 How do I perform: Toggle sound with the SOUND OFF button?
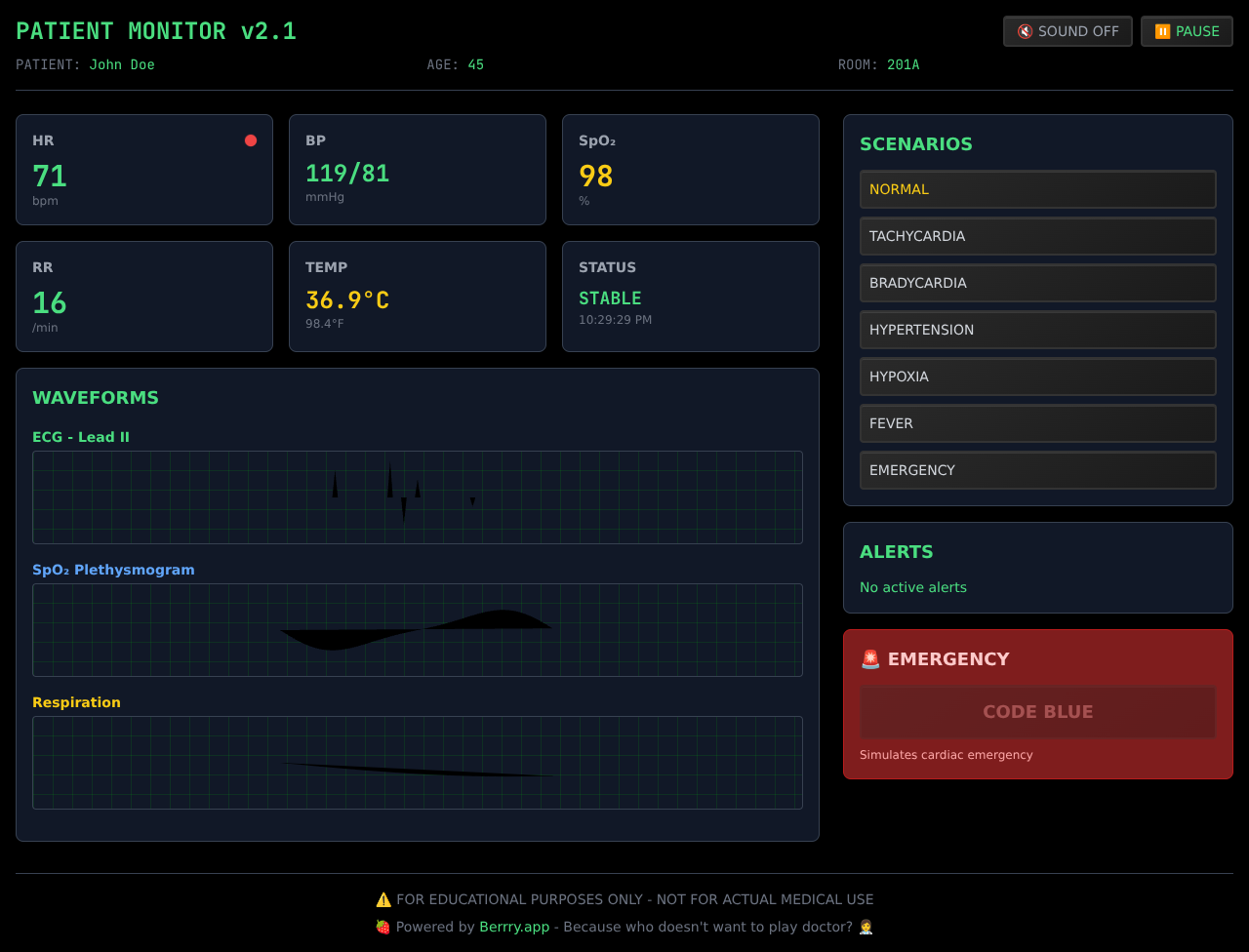tap(1068, 31)
